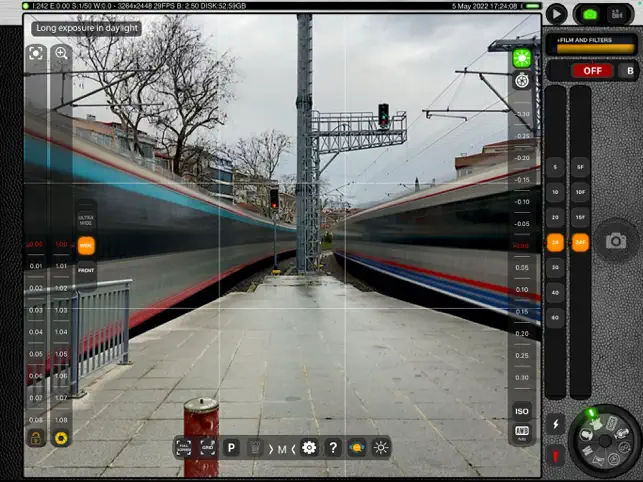
Task: Open the +FILM AND FILTERS panel
Action: point(590,44)
